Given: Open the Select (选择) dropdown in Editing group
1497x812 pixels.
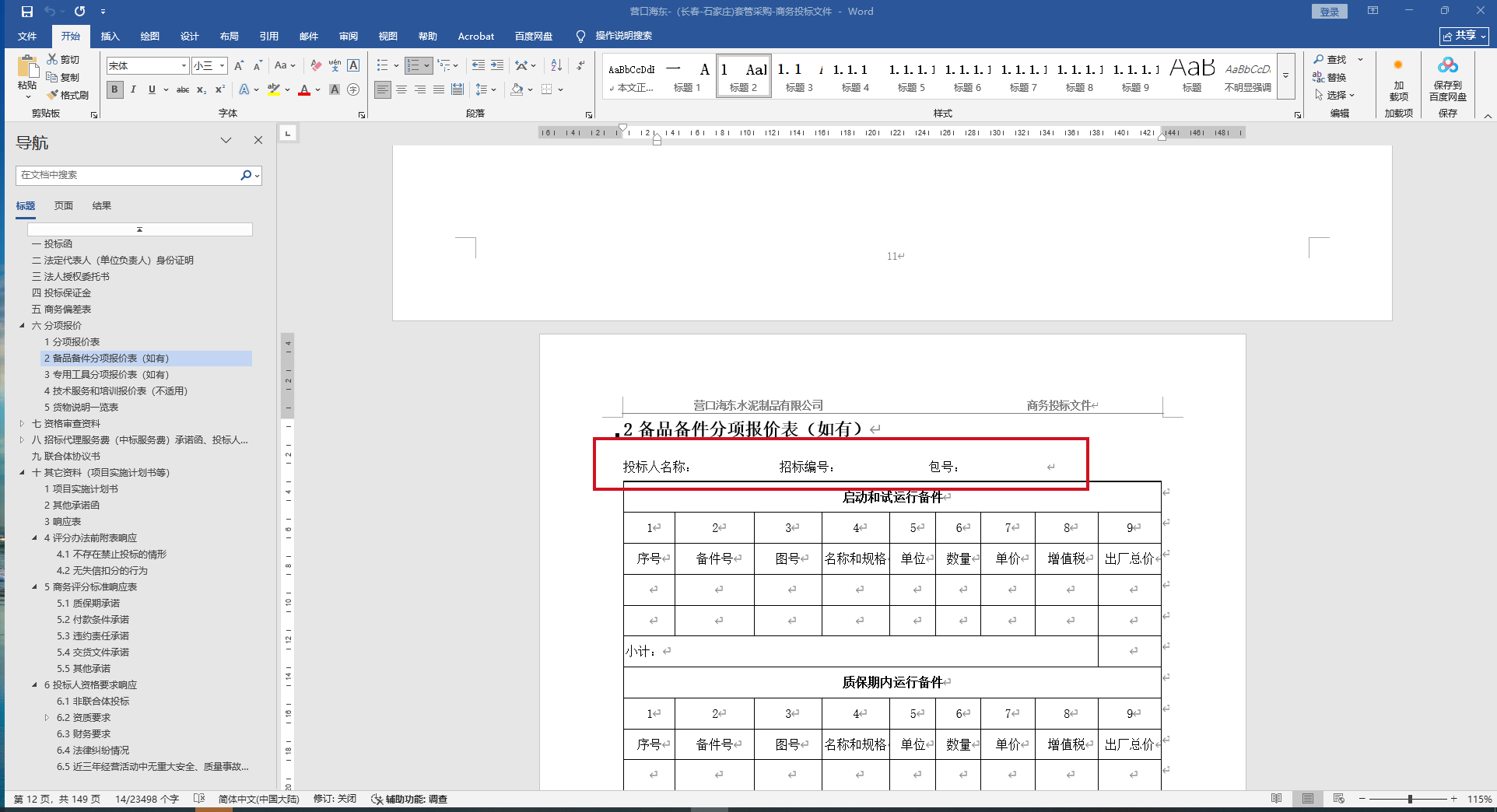Looking at the screenshot, I should tap(1335, 95).
